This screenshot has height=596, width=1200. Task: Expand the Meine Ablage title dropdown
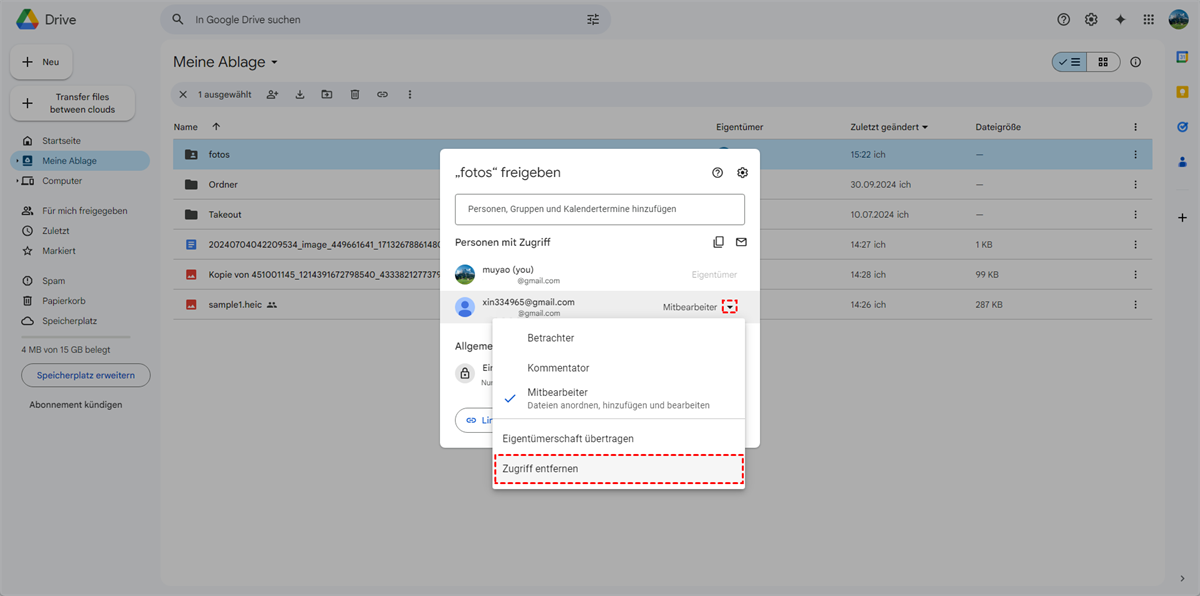click(x=274, y=63)
